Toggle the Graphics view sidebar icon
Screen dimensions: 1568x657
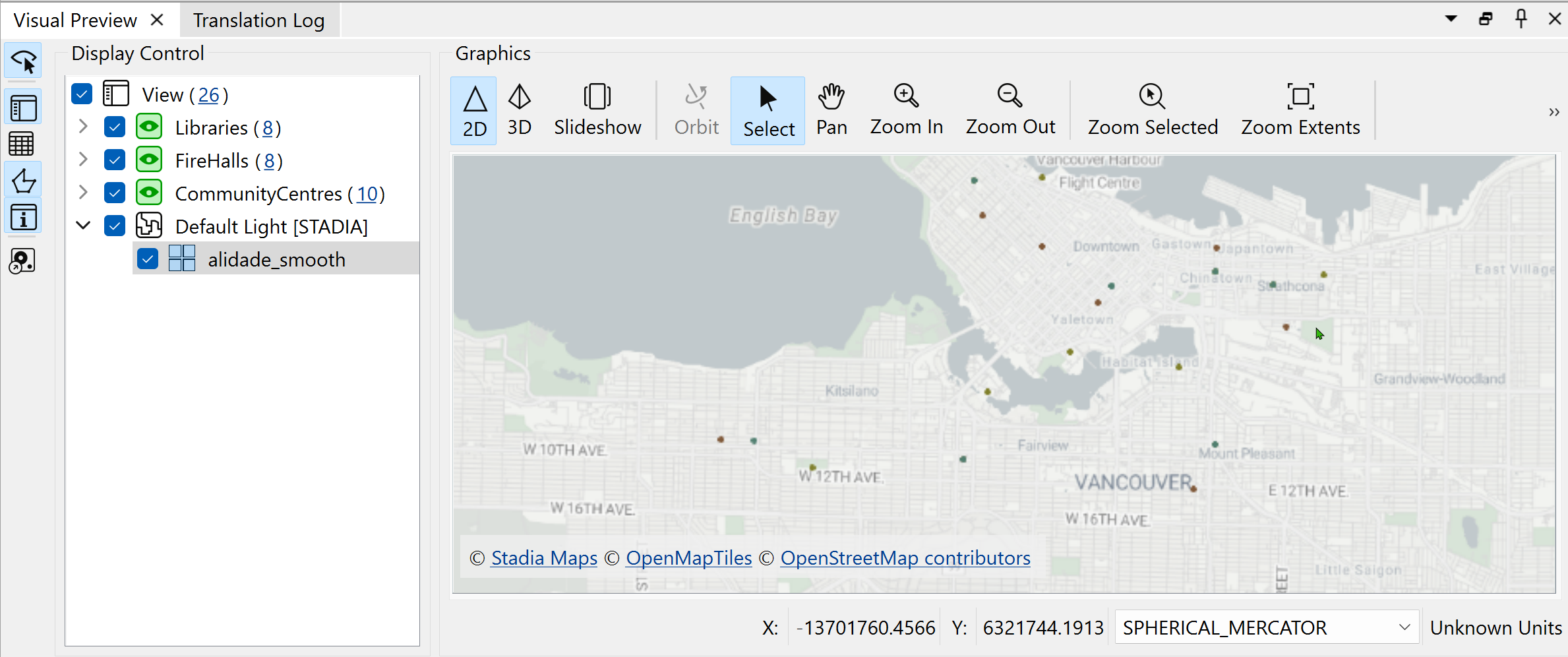point(24,180)
